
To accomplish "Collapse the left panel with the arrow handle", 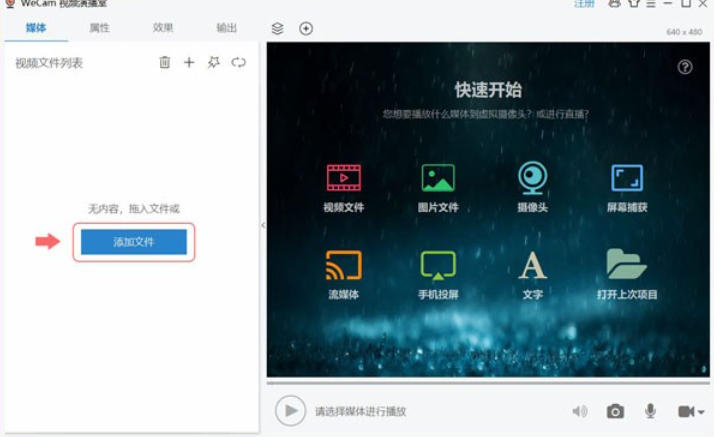I will tap(263, 225).
